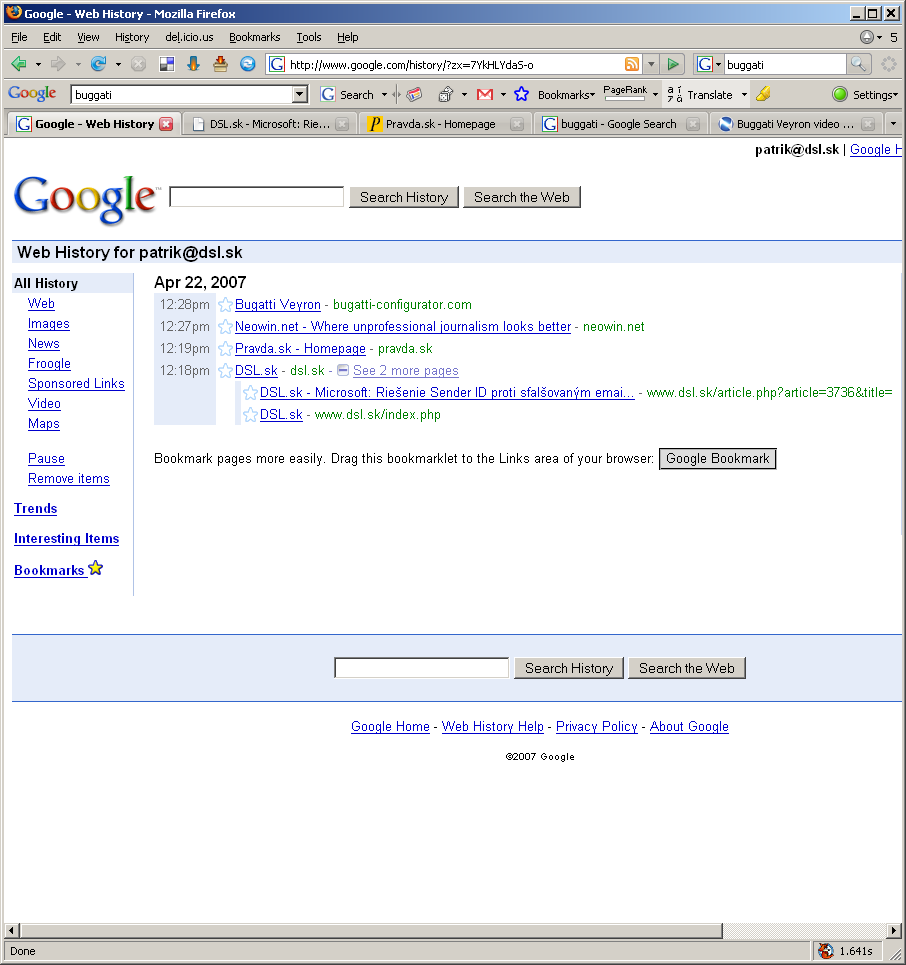Viewport: 906px width, 965px height.
Task: Click the scroll left arrow
Action: tap(11, 930)
